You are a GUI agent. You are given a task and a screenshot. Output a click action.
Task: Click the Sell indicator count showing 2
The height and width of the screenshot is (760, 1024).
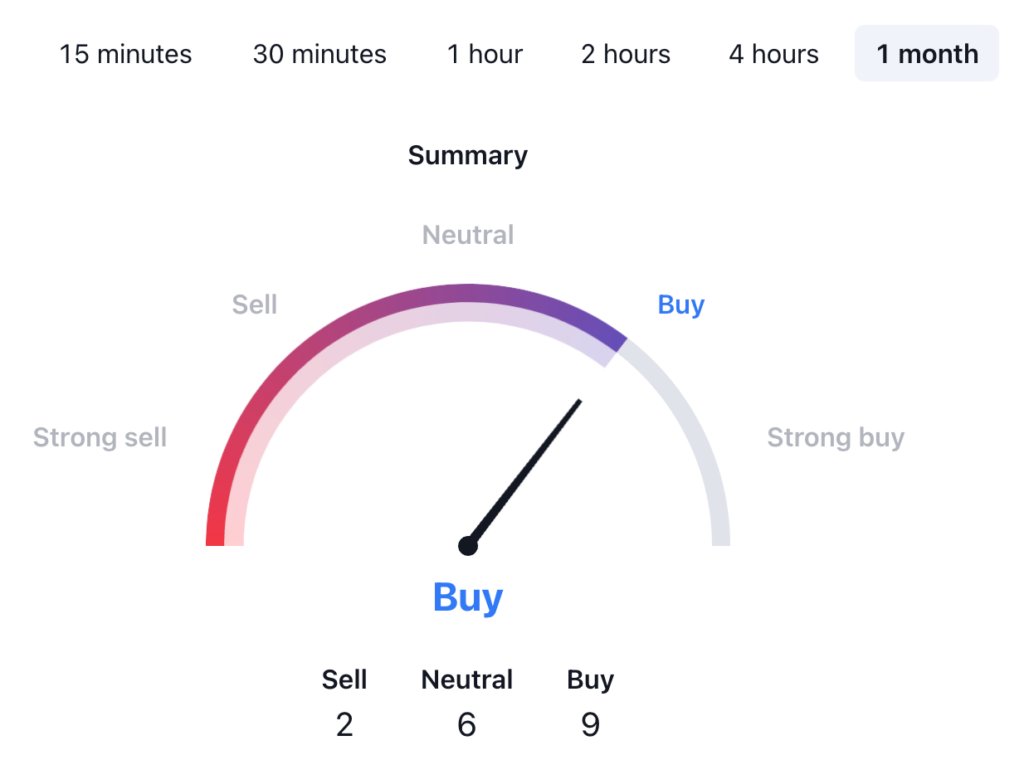pyautogui.click(x=344, y=724)
